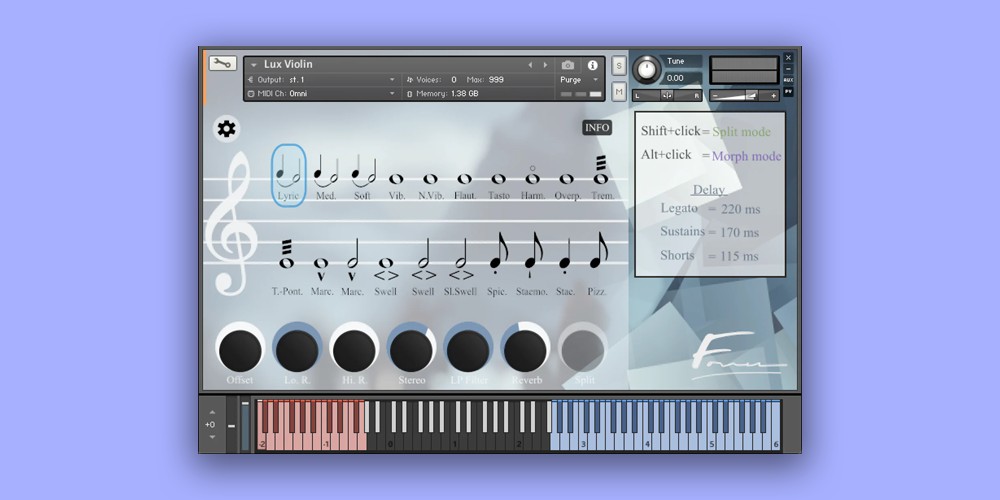Click the Tune value field 0.00
1000x500 pixels.
[x=676, y=78]
